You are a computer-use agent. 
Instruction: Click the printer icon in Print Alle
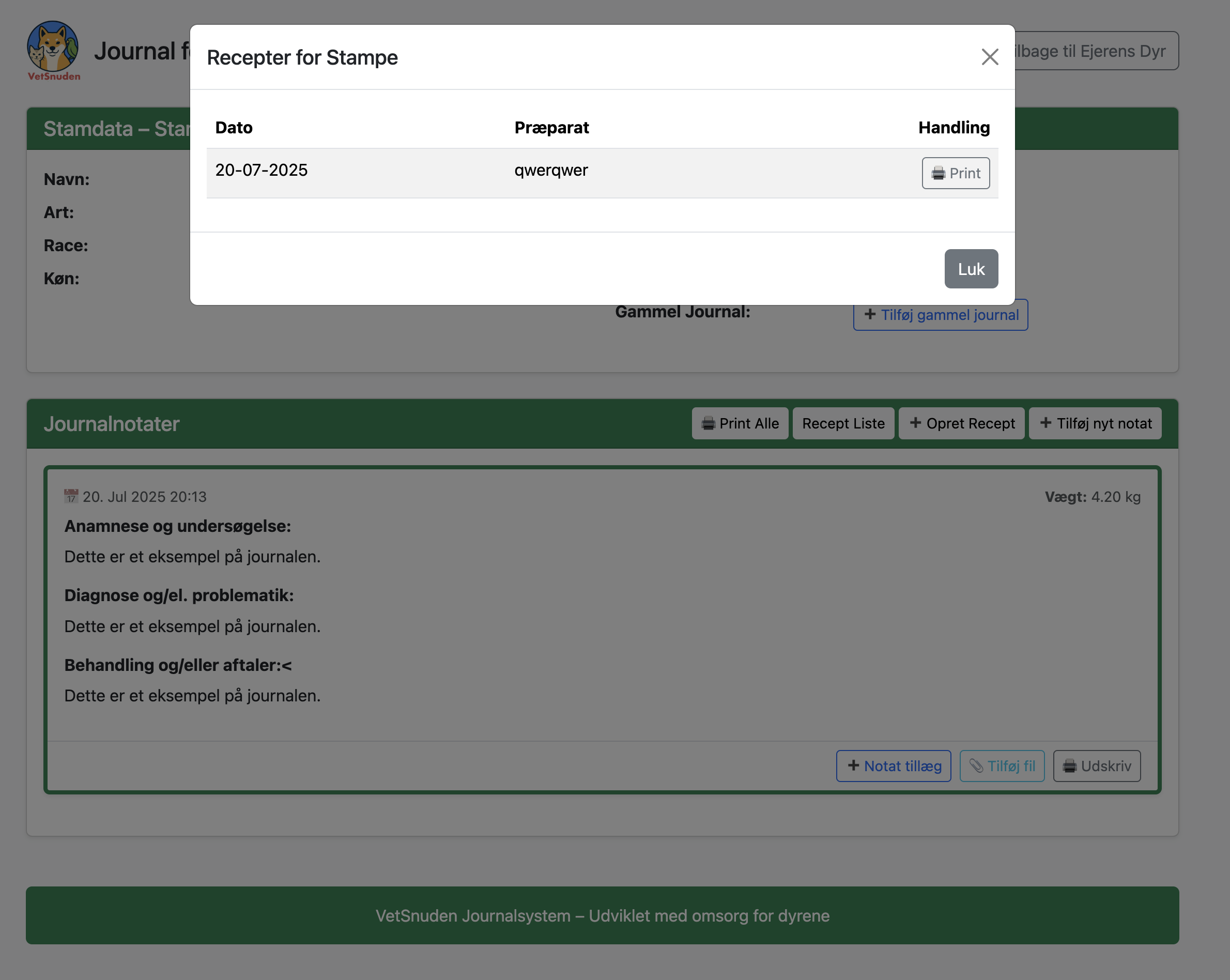click(x=709, y=423)
